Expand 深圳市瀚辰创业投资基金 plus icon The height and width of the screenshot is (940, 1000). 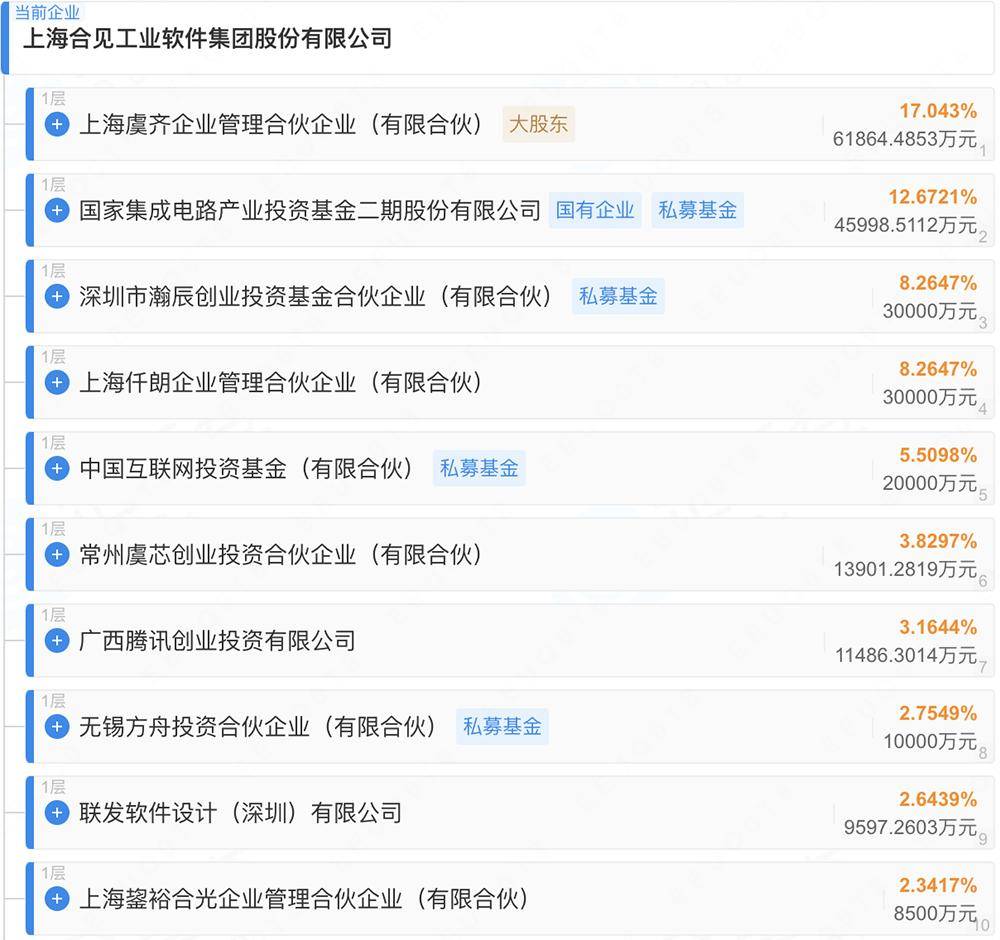click(57, 297)
